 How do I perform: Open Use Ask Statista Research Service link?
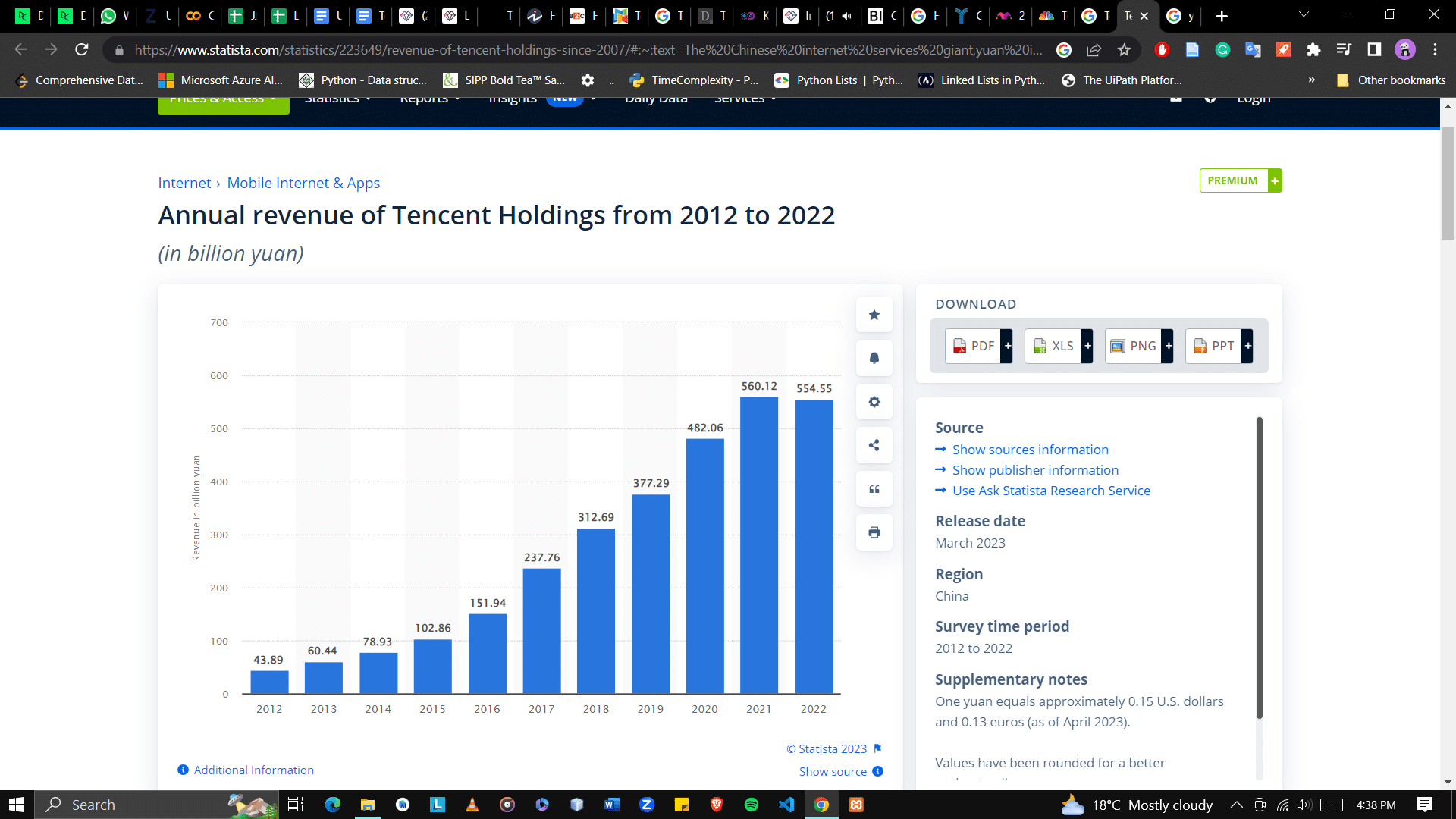(x=1051, y=491)
